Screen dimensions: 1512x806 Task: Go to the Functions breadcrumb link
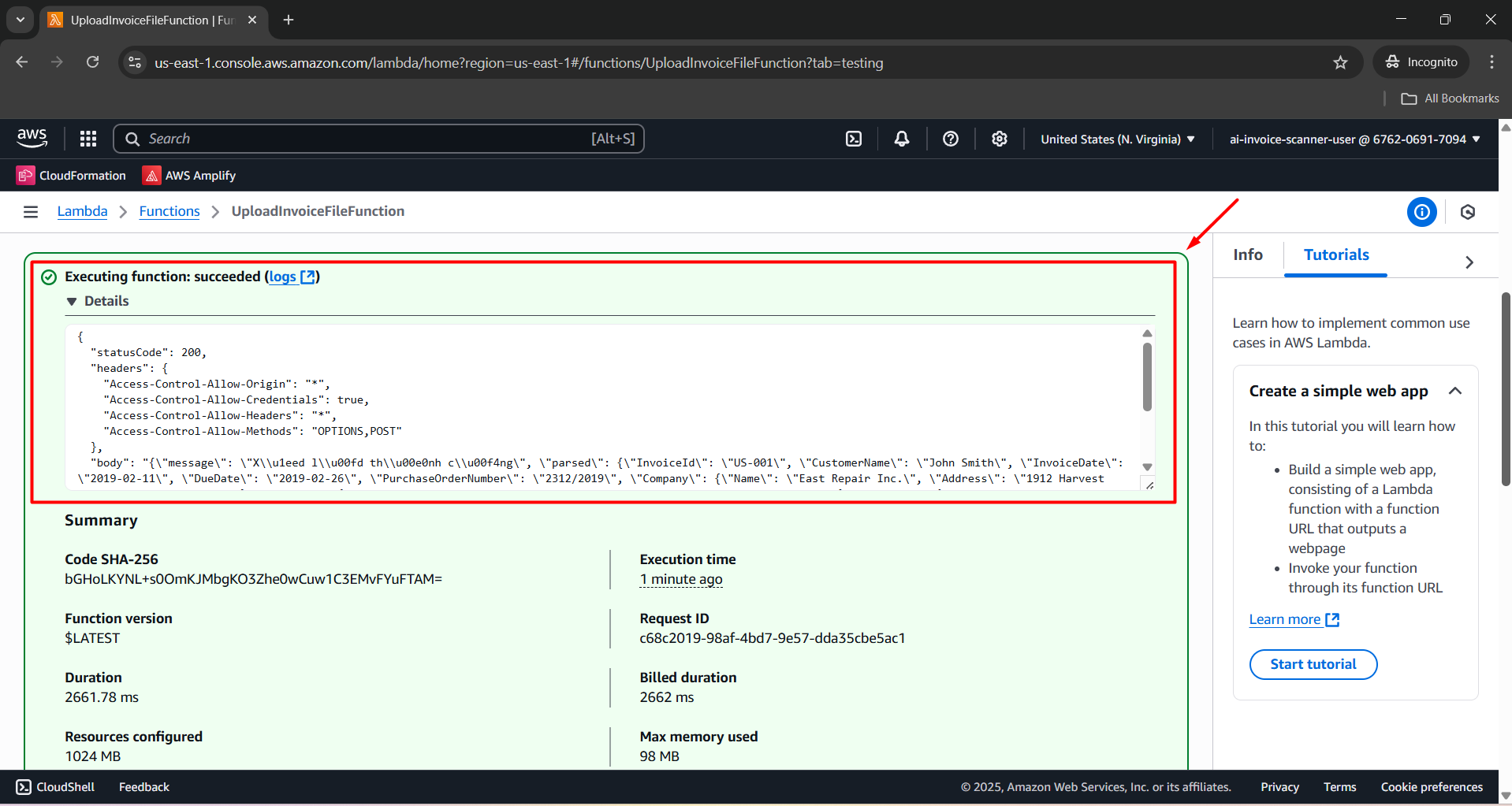pyautogui.click(x=169, y=211)
